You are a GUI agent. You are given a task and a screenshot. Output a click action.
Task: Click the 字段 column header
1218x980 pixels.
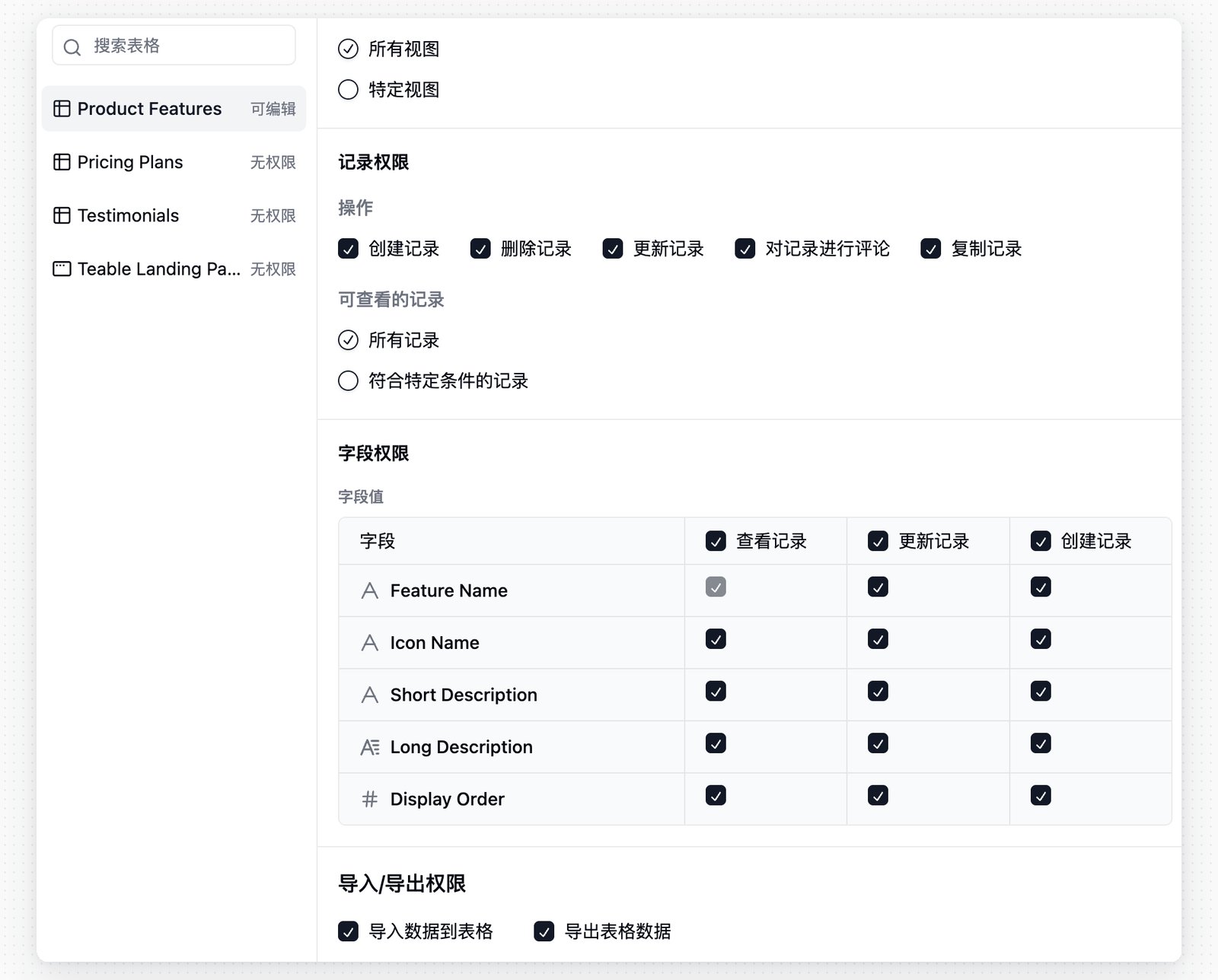coord(378,541)
